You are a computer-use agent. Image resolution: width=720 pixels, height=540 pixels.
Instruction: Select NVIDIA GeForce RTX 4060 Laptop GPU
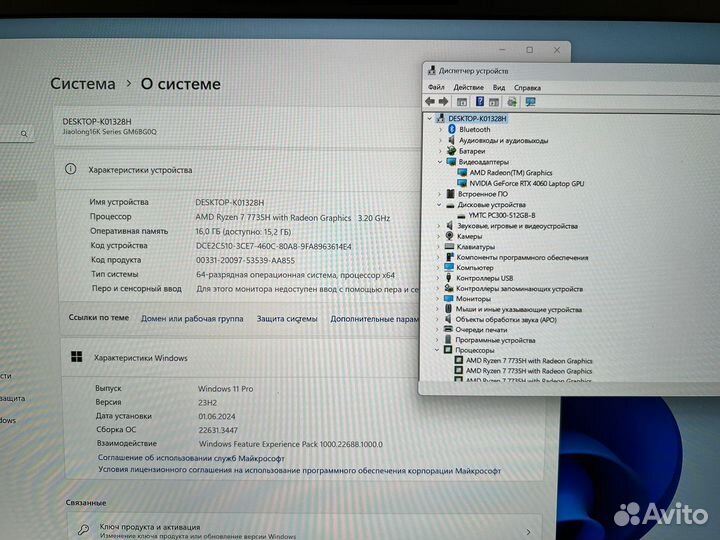[x=526, y=183]
